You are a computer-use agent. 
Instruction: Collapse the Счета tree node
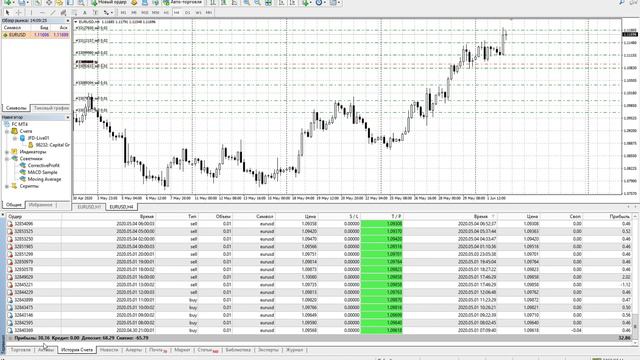tap(7, 131)
